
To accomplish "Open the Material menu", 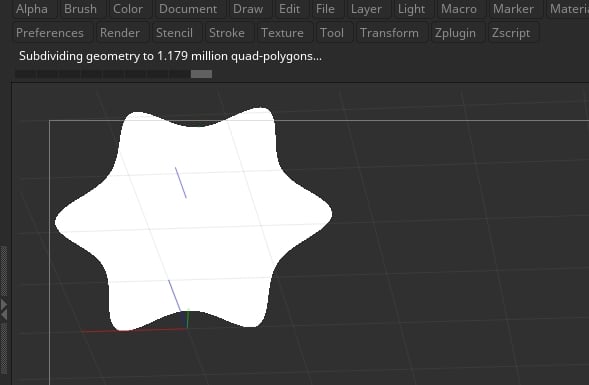I will [x=569, y=9].
